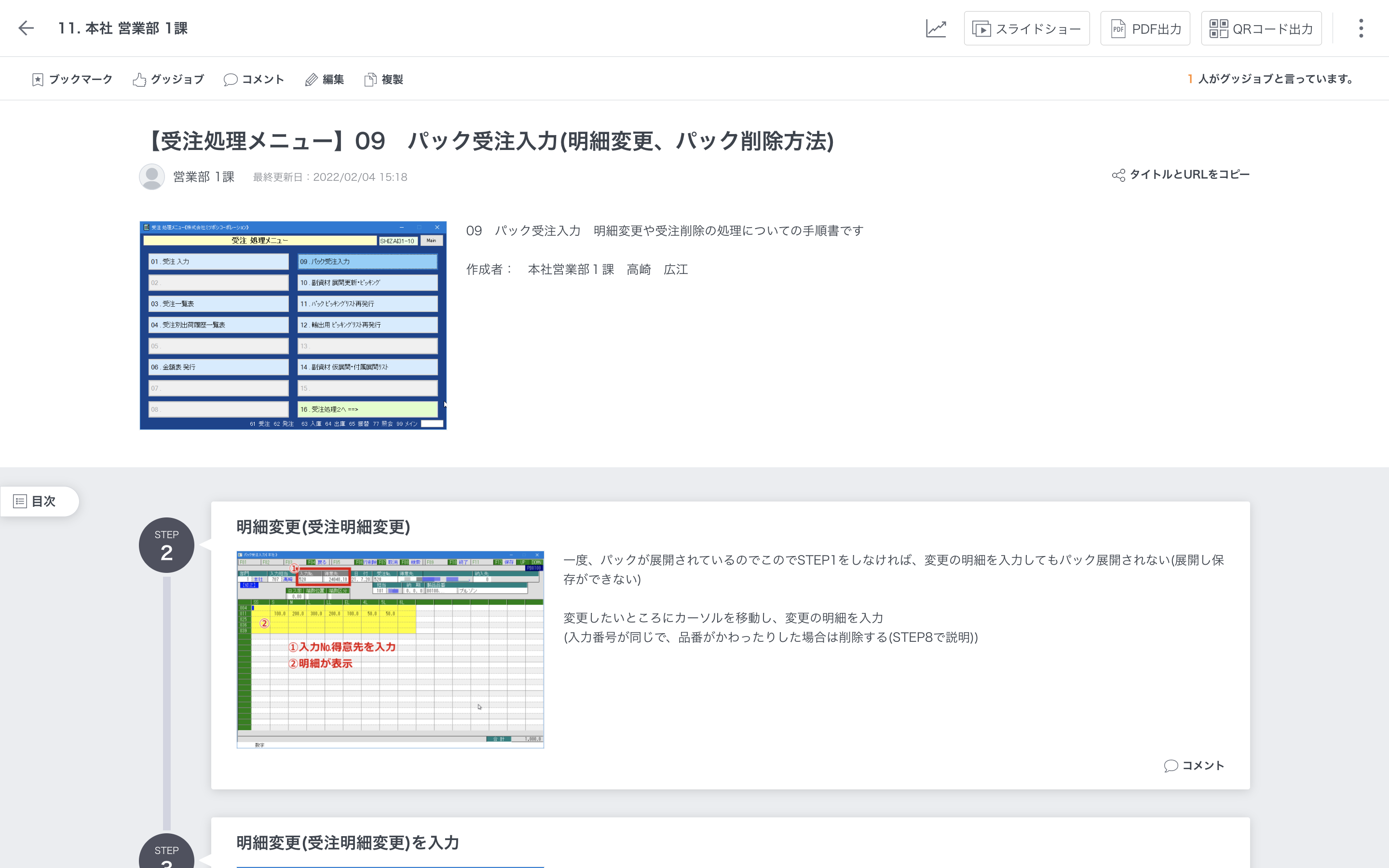Open コメント from the top action bar
Viewport: 1389px width, 868px height.
254,79
